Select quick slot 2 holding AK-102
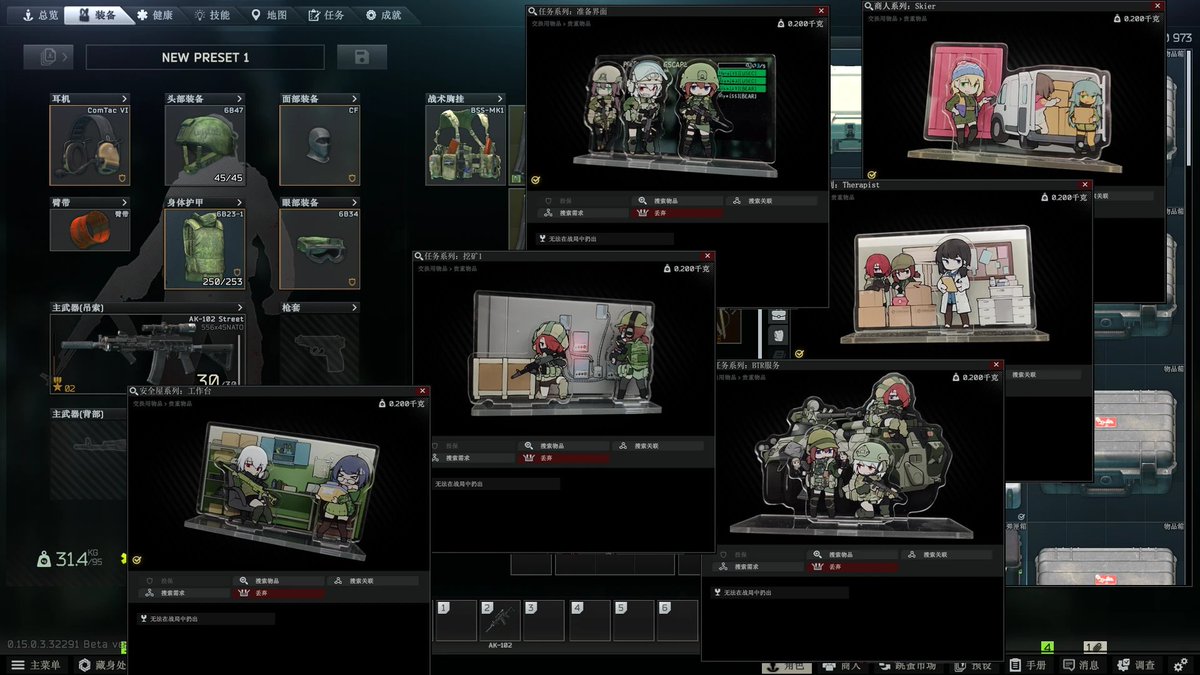 tap(500, 621)
